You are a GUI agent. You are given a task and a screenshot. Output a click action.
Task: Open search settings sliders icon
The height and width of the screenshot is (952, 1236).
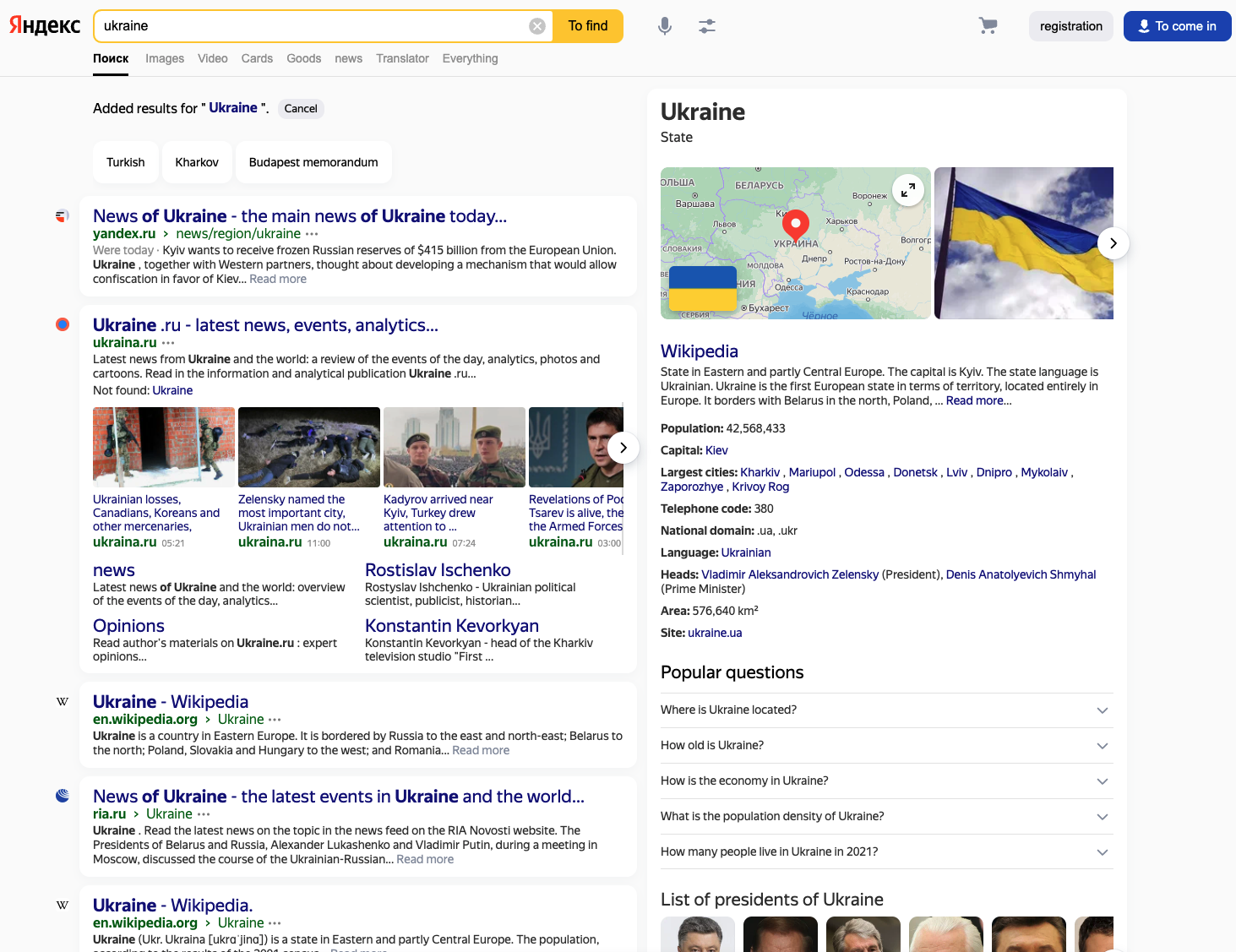pos(707,26)
